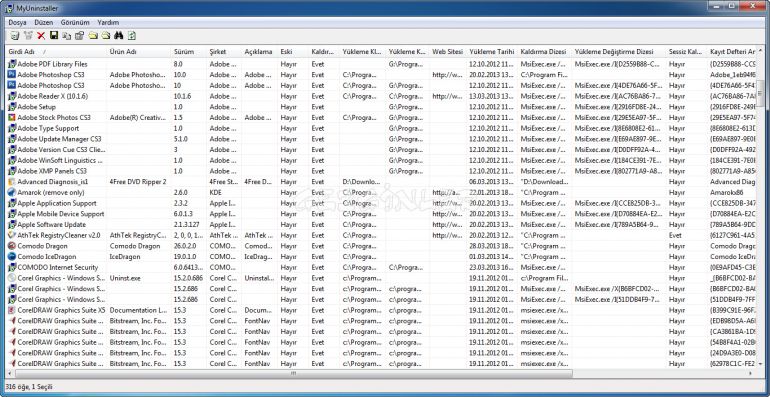Click the Amaroki86 registry key cell
The width and height of the screenshot is (770, 397).
(727, 193)
